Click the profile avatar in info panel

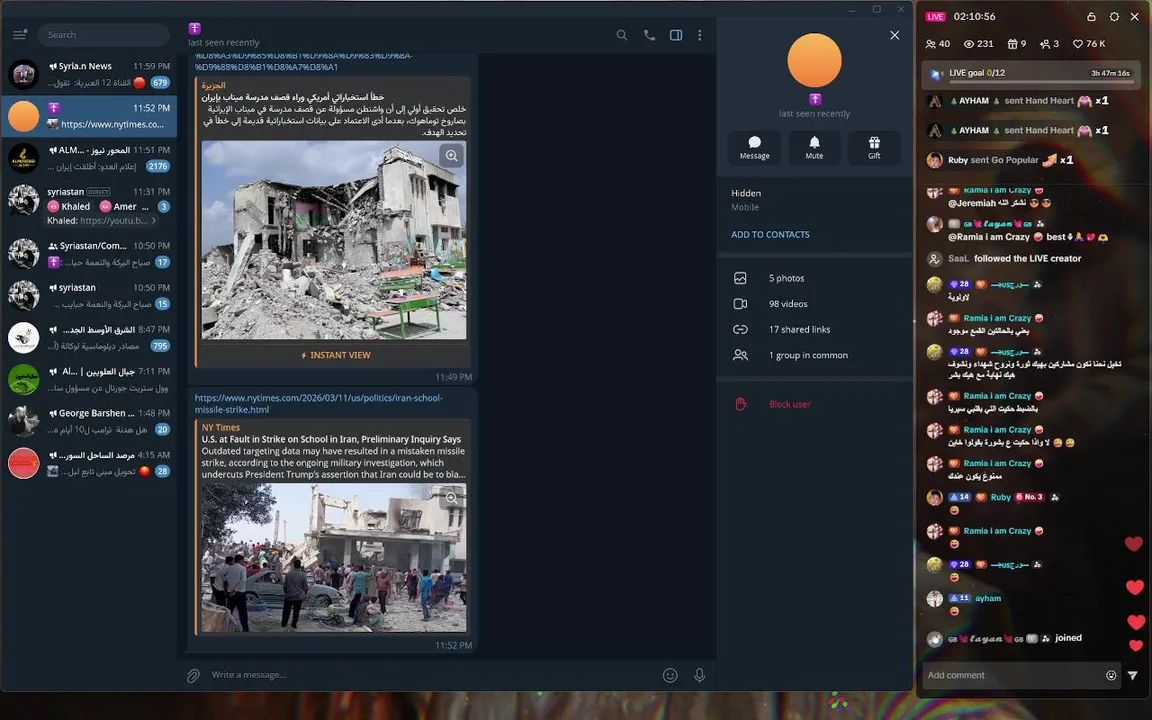(x=814, y=60)
